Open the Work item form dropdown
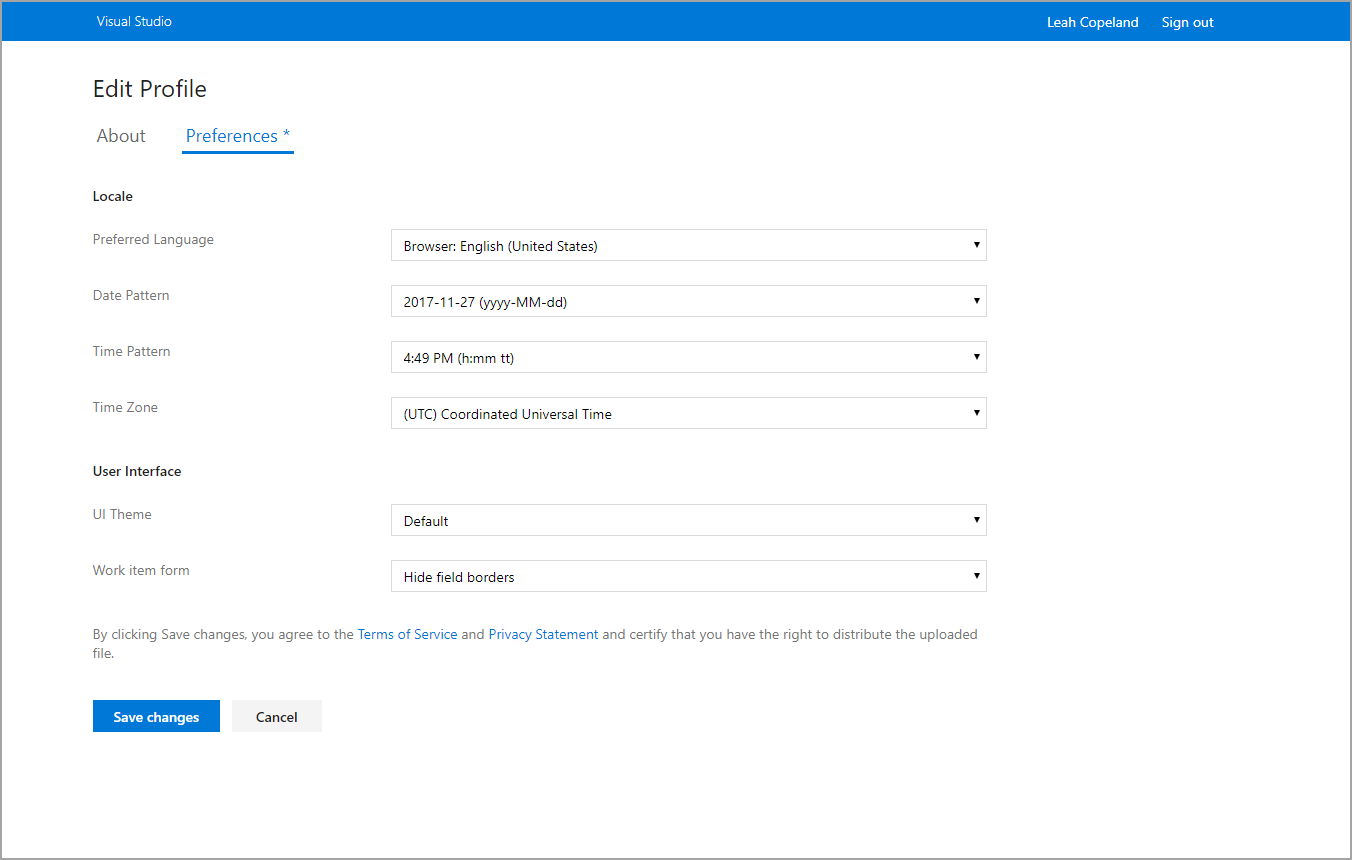The image size is (1352, 860). coord(688,576)
